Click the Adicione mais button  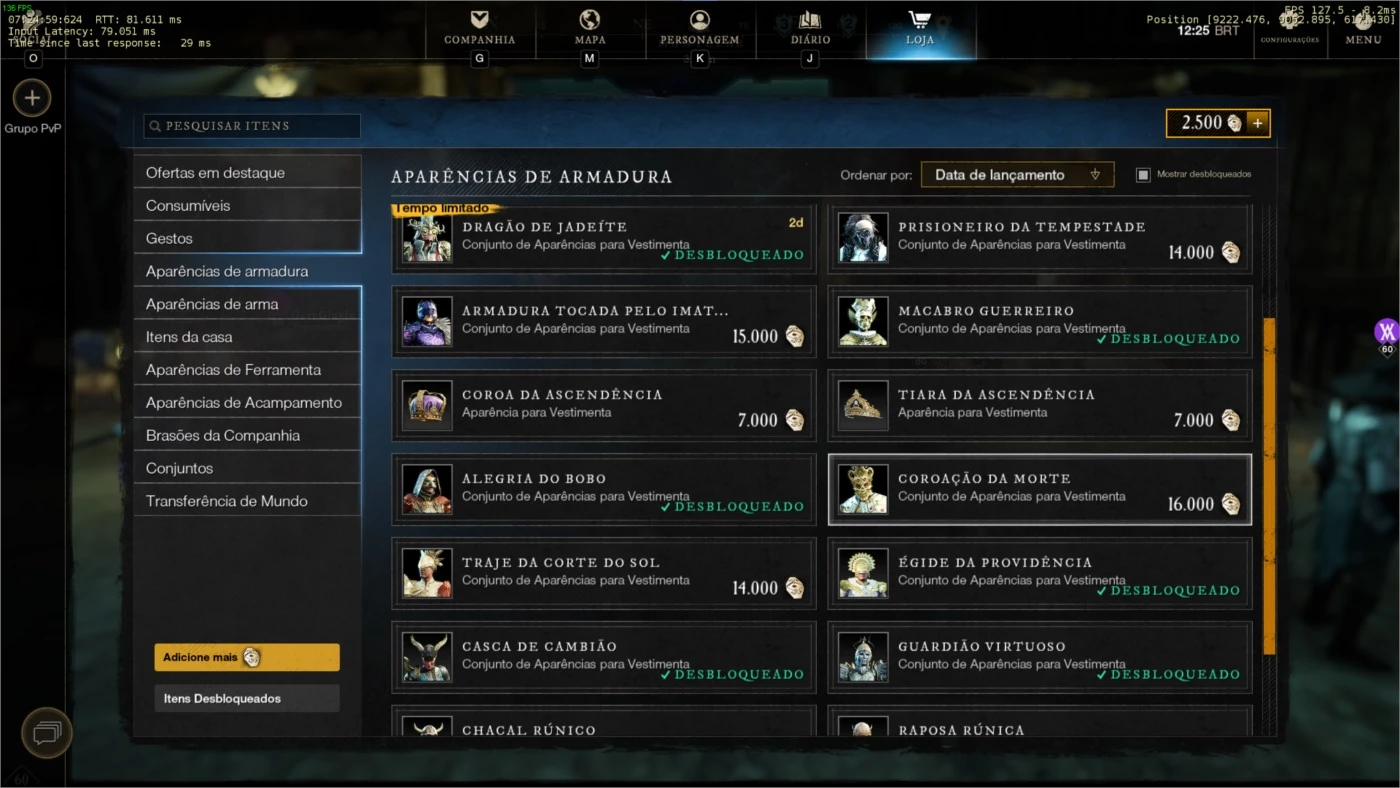pos(247,657)
